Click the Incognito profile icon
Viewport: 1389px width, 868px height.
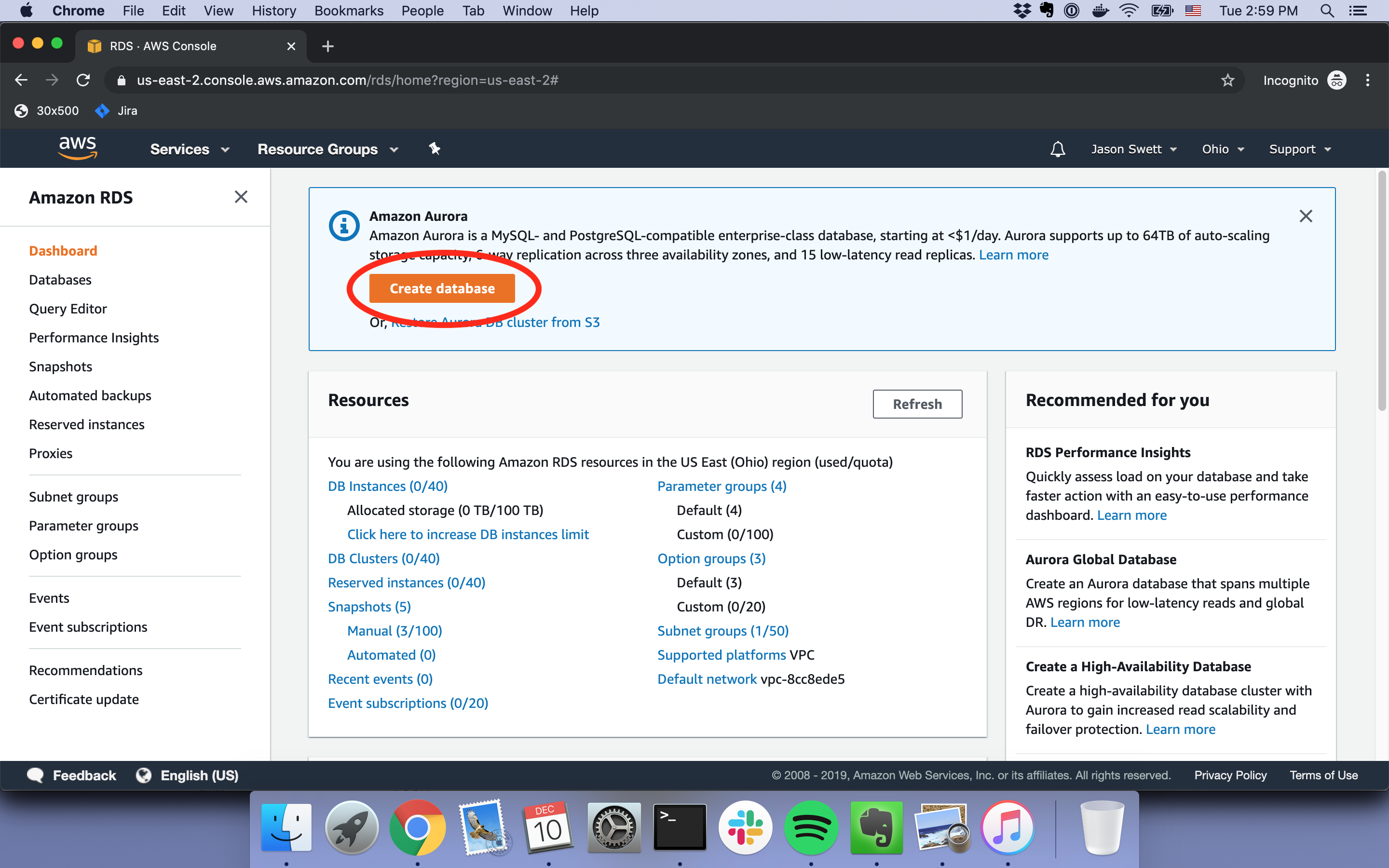[x=1337, y=80]
